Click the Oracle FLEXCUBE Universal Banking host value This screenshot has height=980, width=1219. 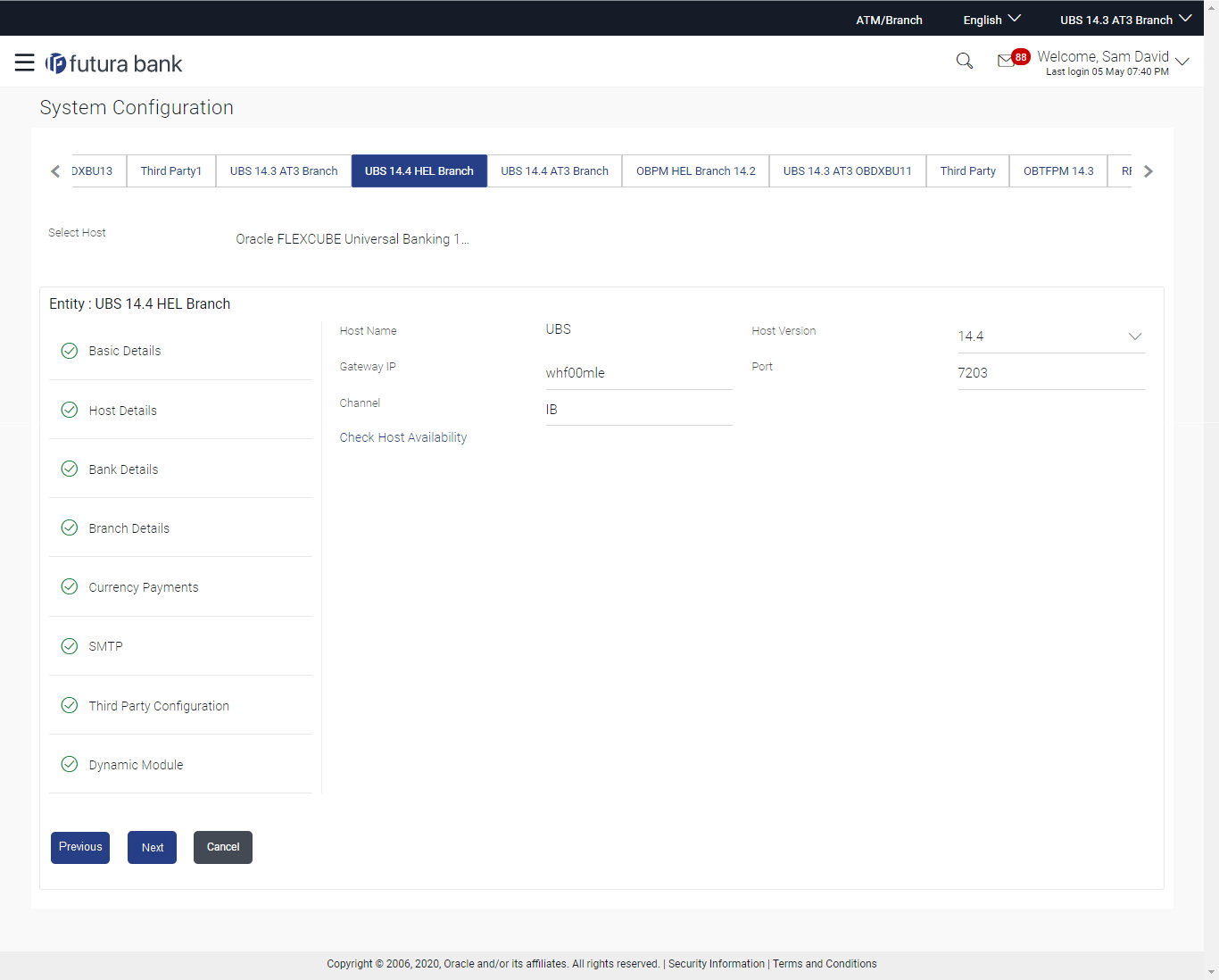(352, 239)
